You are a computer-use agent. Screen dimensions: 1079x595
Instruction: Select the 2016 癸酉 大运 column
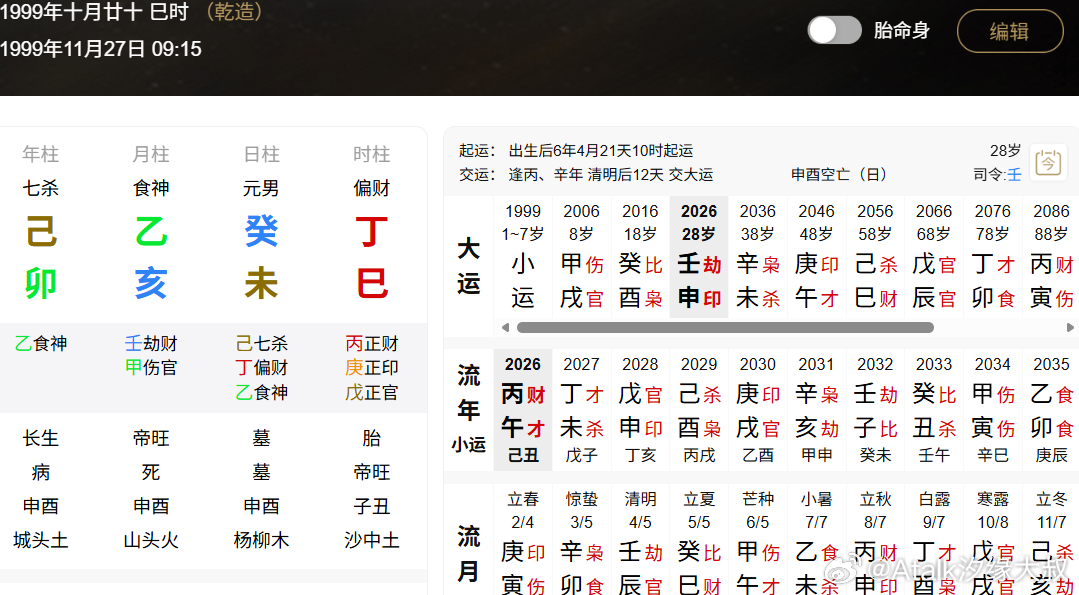click(x=640, y=257)
